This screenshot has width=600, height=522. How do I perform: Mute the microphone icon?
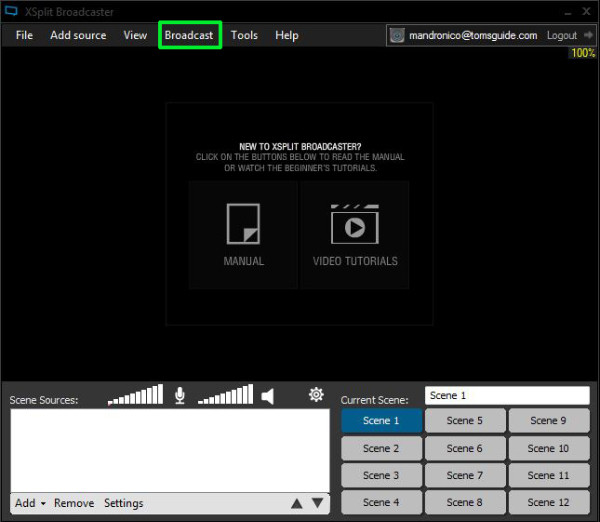point(180,395)
